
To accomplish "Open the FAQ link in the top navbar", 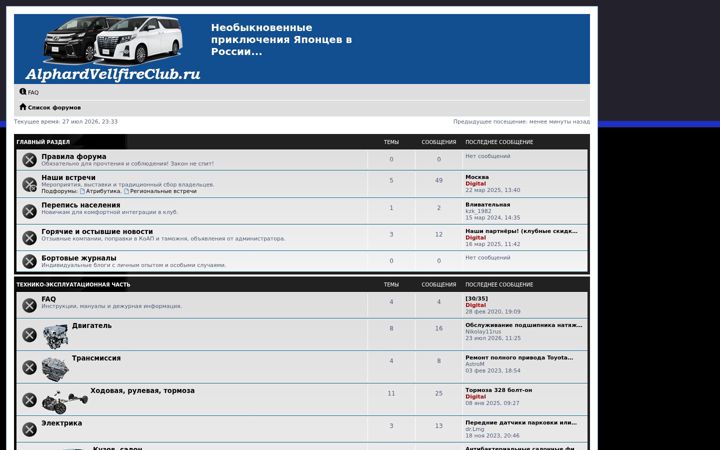I will pyautogui.click(x=33, y=93).
